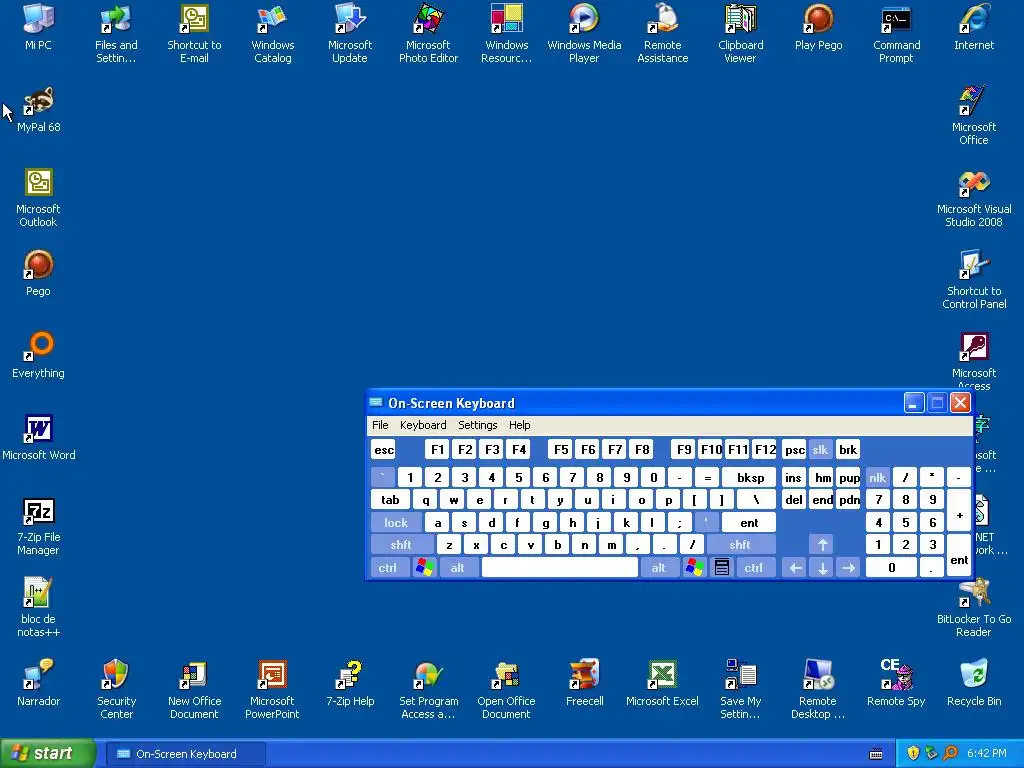Open the Freecell game shortcut
The image size is (1024, 768).
pyautogui.click(x=584, y=682)
